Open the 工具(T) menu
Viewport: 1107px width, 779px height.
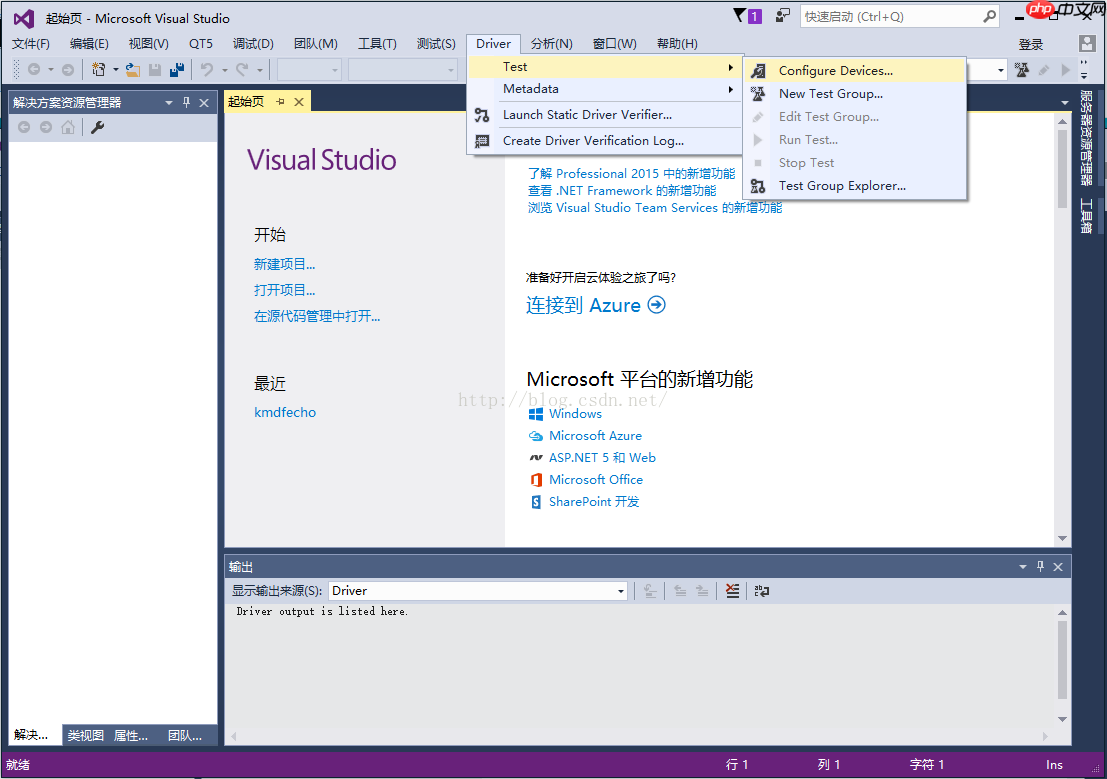point(378,43)
